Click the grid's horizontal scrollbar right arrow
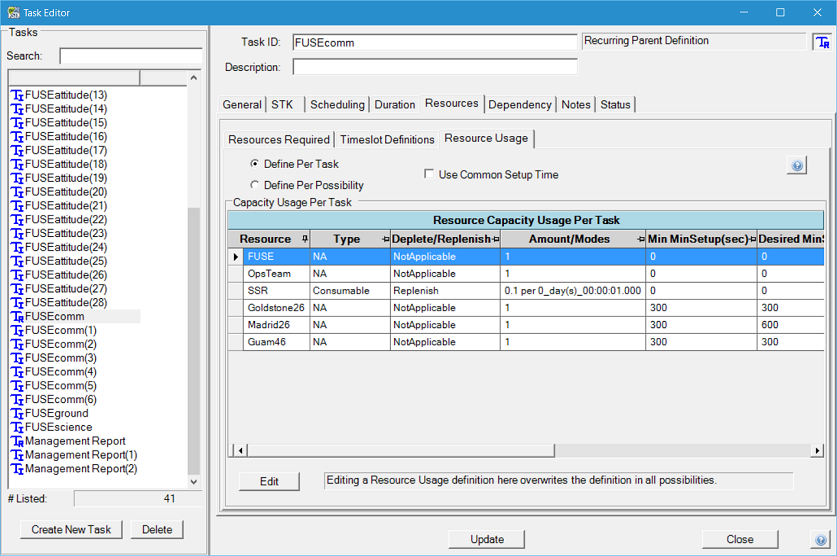Viewport: 837px width, 556px height. [x=817, y=451]
